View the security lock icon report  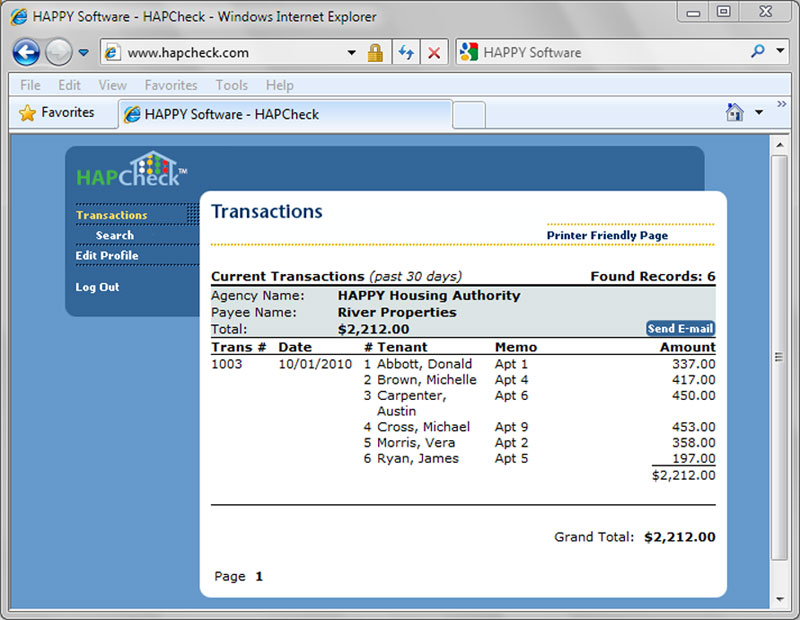pyautogui.click(x=375, y=53)
